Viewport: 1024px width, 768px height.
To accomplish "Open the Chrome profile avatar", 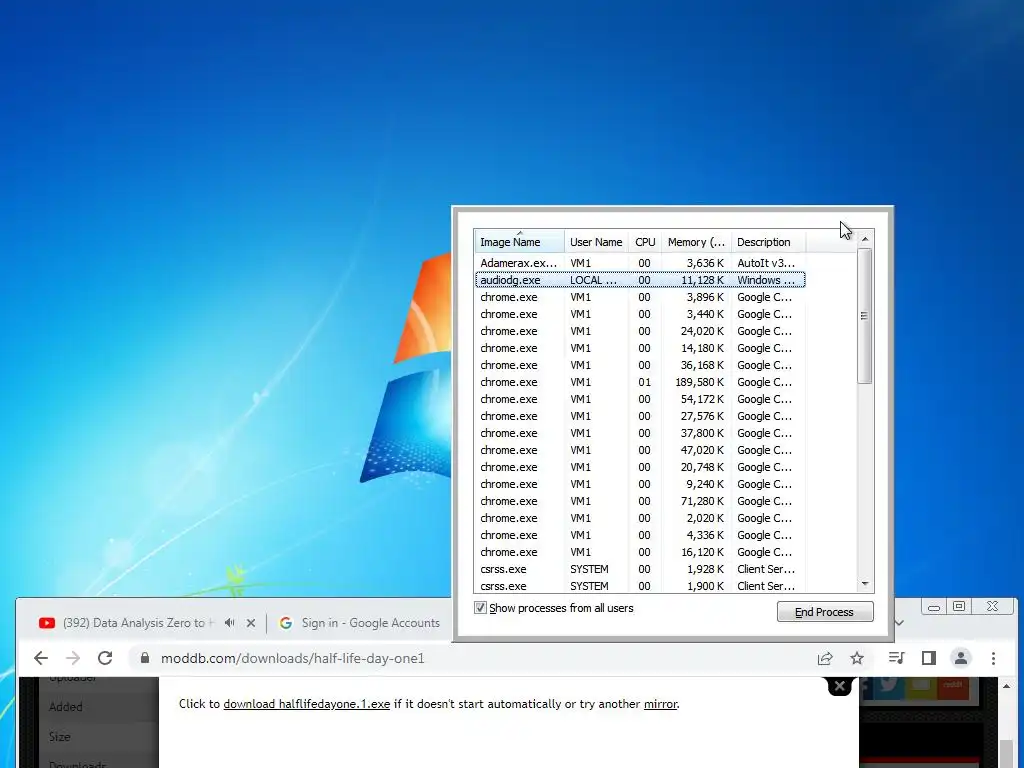I will tap(961, 658).
